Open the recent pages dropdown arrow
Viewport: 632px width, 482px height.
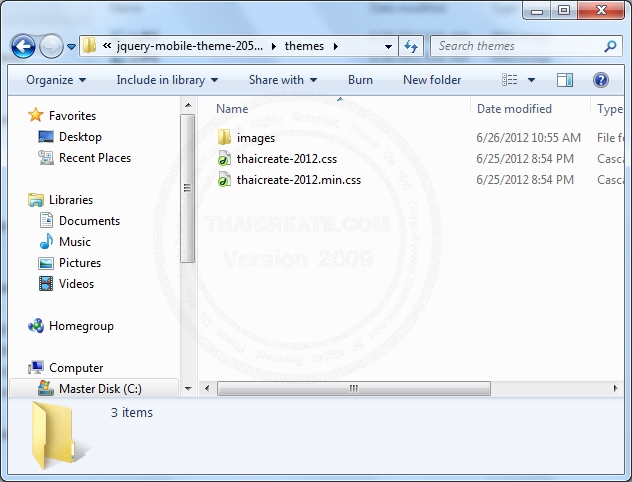click(71, 47)
